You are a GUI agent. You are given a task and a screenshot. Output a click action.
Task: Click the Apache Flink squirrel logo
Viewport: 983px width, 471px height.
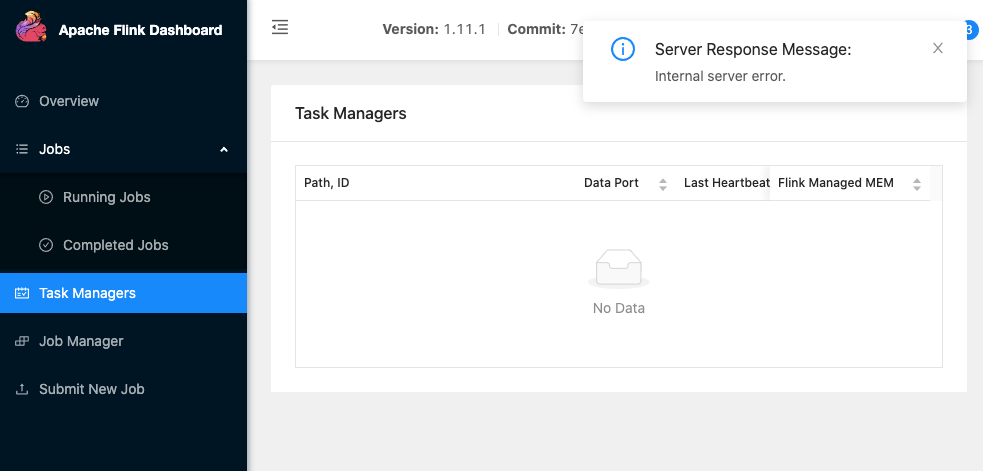coord(32,28)
